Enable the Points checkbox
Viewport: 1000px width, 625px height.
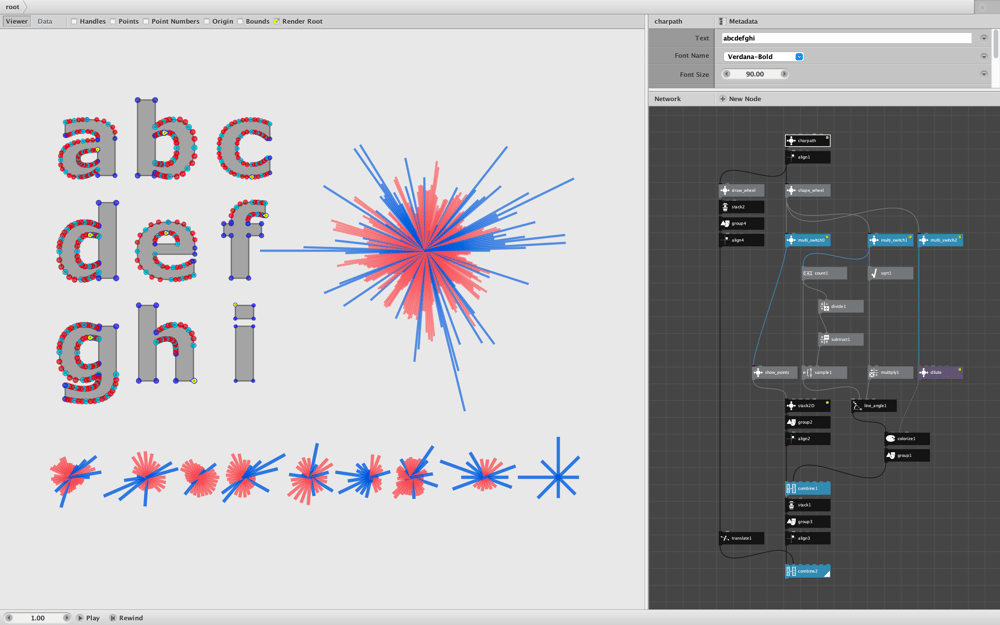point(113,22)
